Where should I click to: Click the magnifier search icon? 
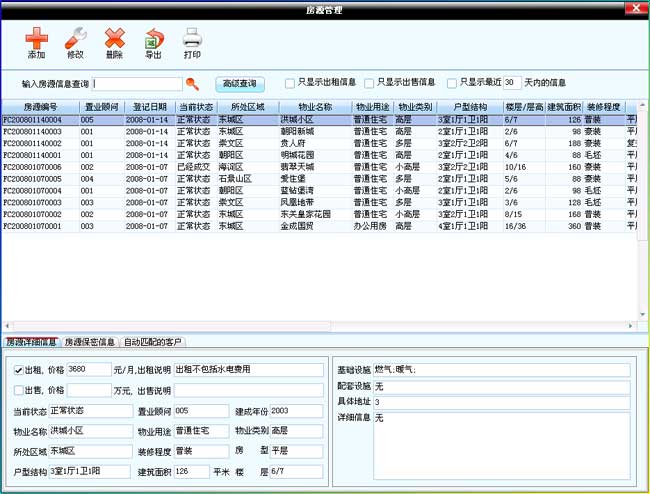[193, 84]
